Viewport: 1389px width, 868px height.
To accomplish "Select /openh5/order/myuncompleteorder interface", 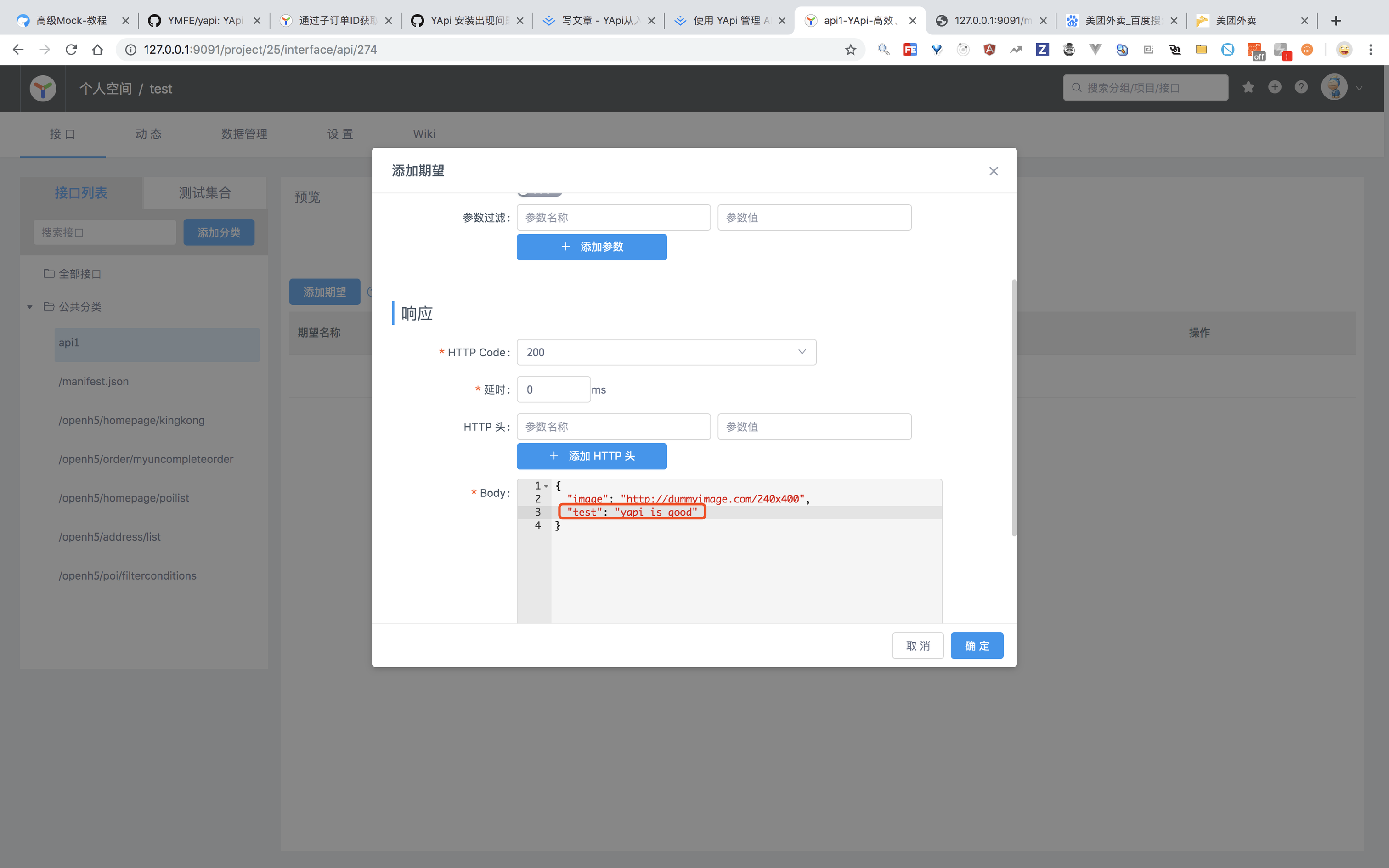I will click(x=146, y=459).
